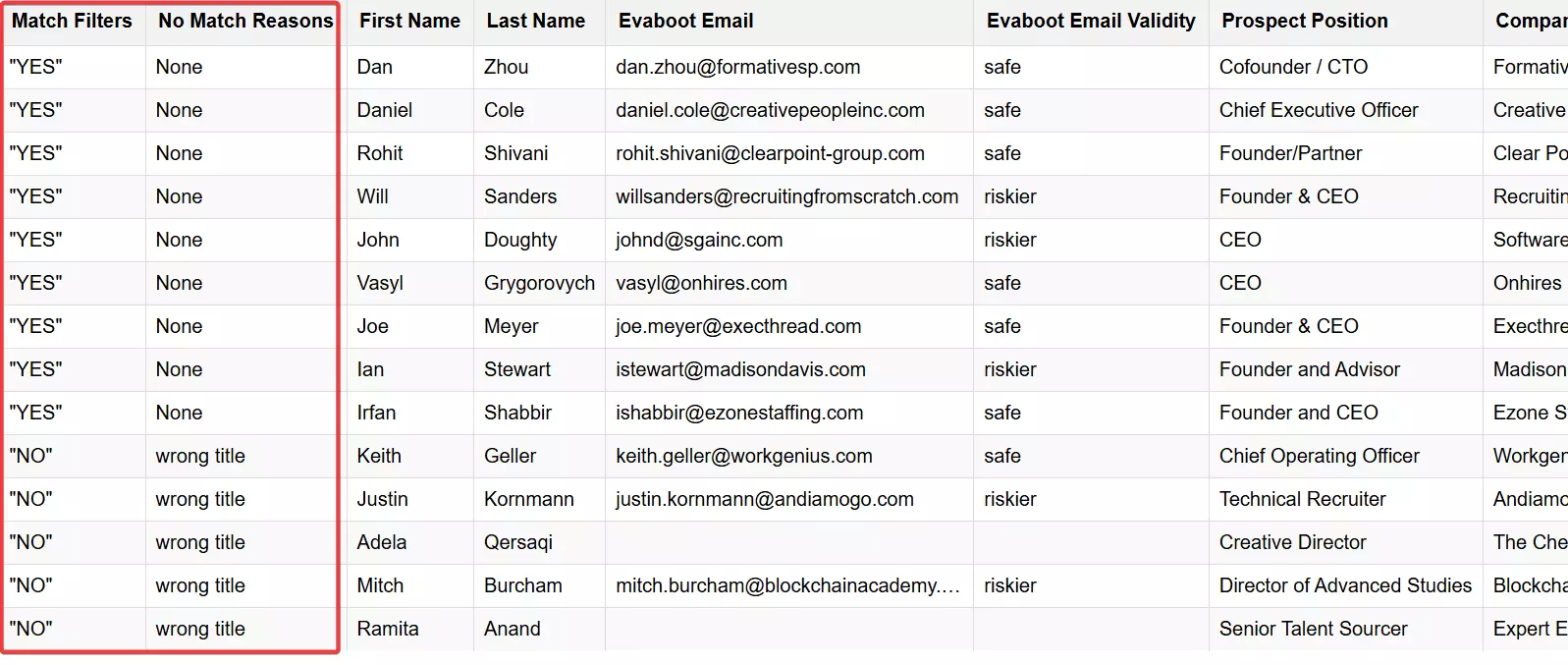Image resolution: width=1568 pixels, height=665 pixels.
Task: Select the Grygorovych last name cell
Action: point(539,283)
